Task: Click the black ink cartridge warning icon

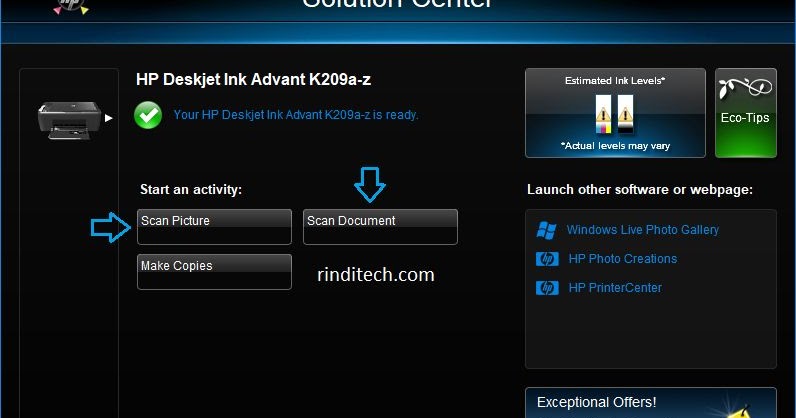Action: 625,115
